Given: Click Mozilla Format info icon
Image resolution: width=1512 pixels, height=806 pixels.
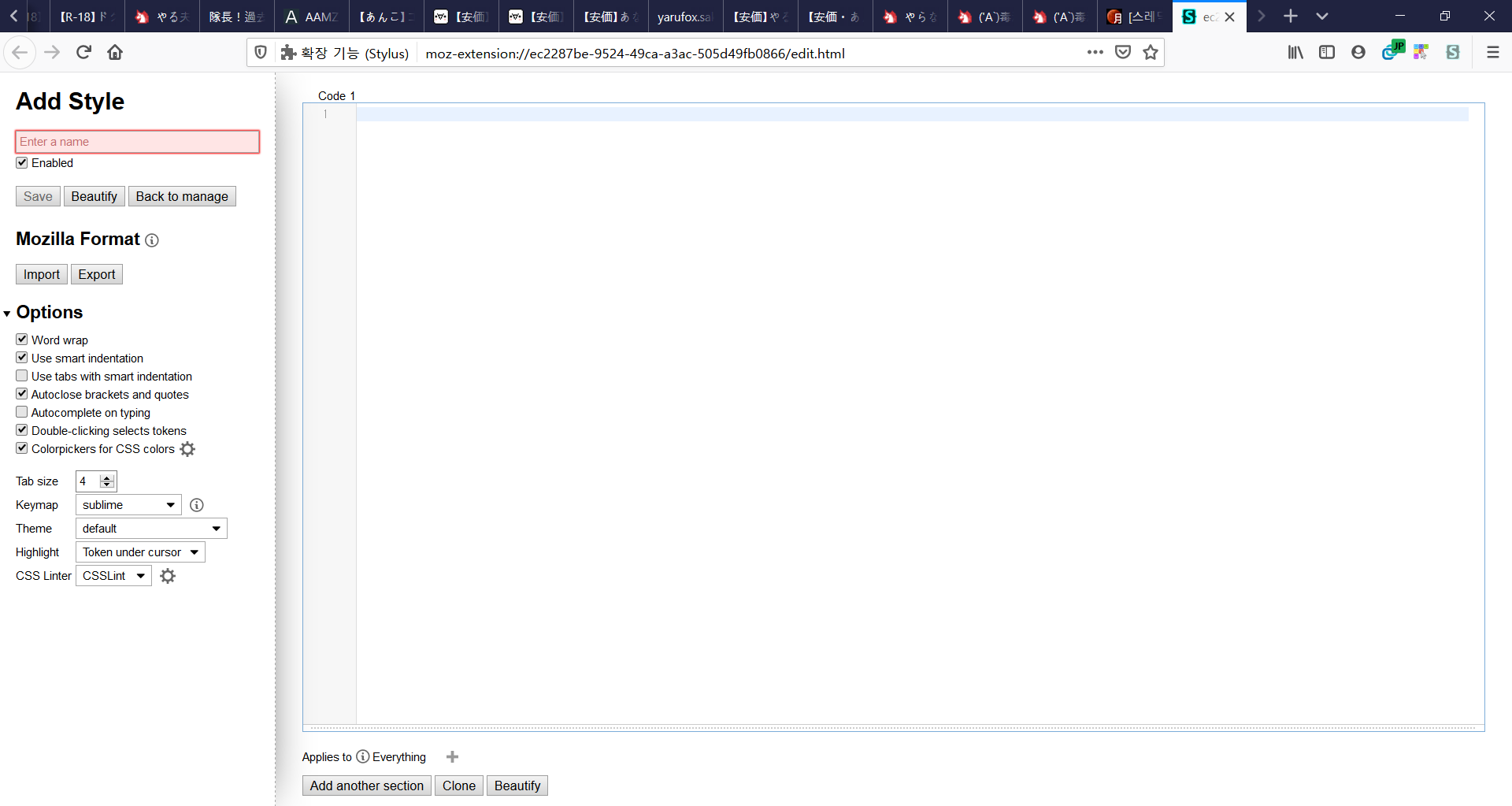Looking at the screenshot, I should pos(152,240).
